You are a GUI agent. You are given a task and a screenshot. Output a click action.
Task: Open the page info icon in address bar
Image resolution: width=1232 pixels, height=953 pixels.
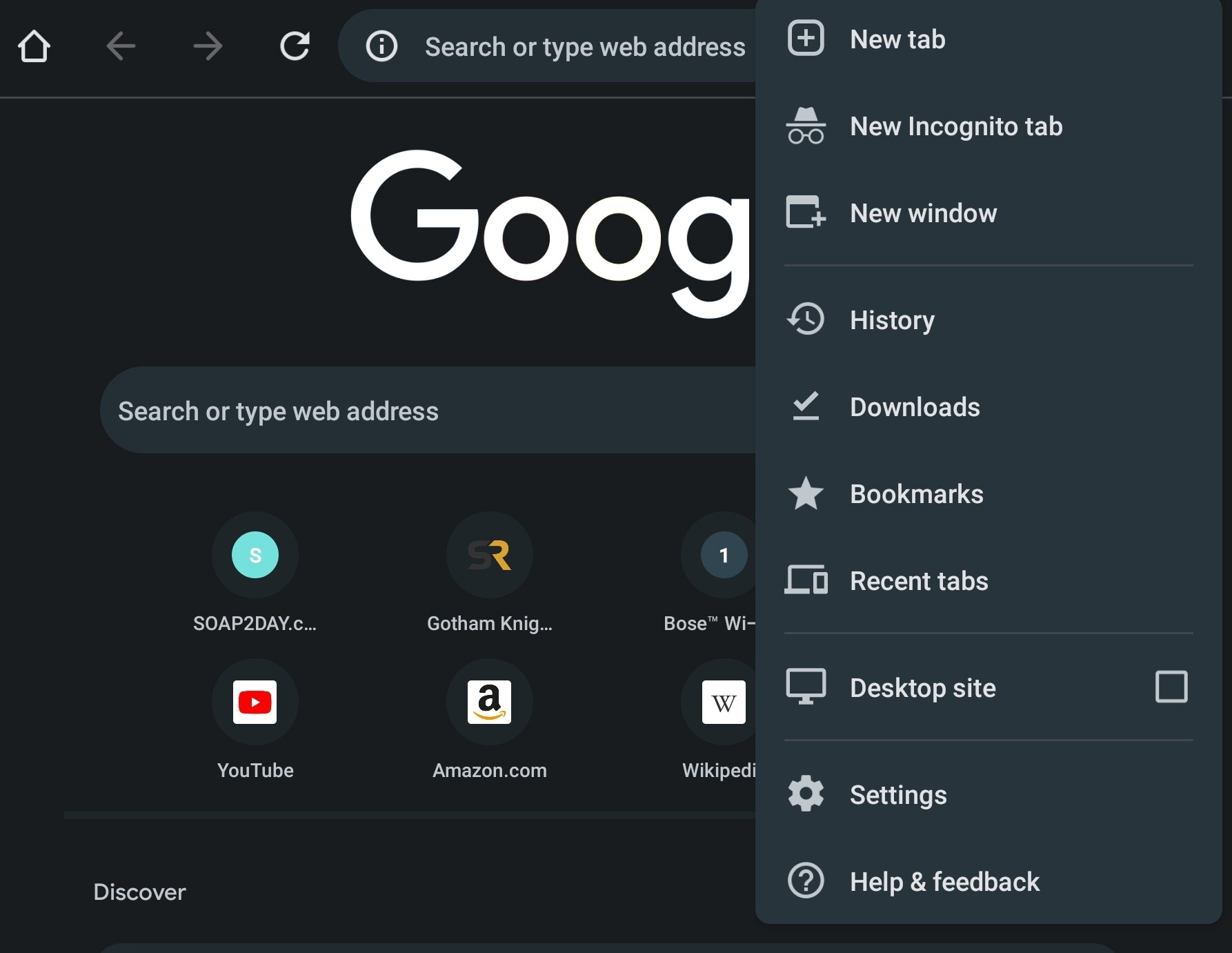(381, 46)
